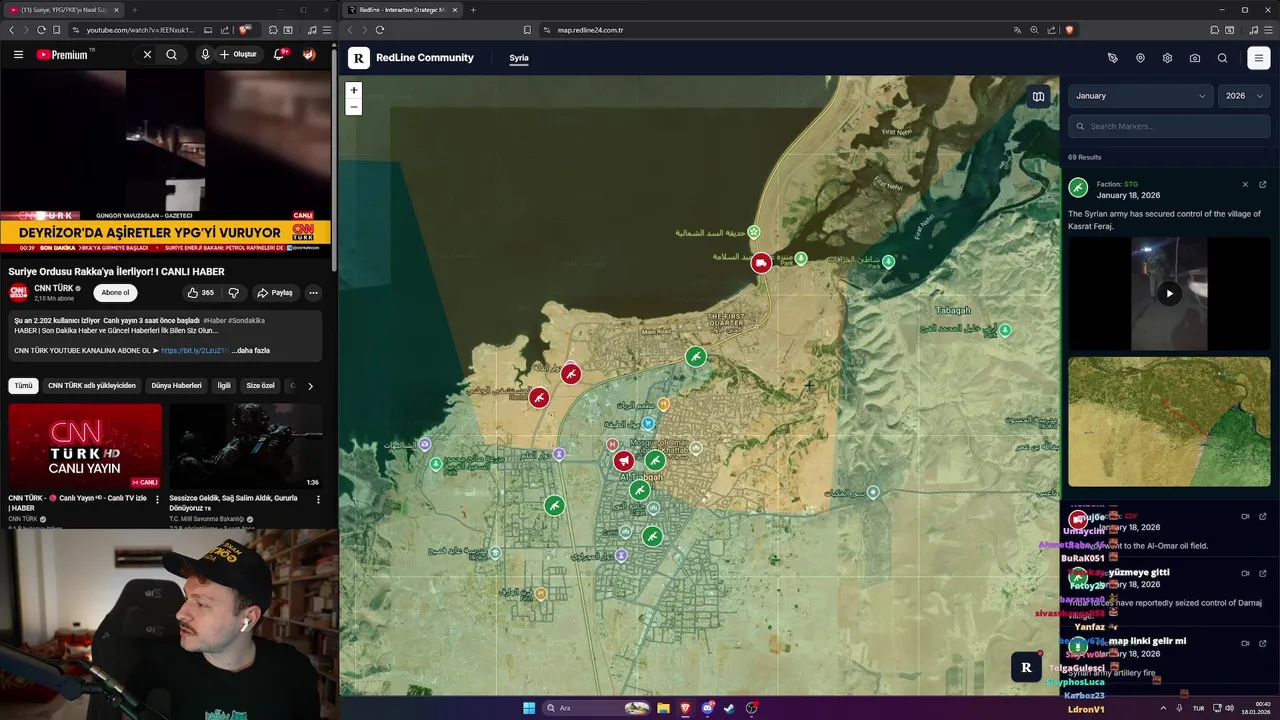
Task: Bookmark the page in YouTube browser window
Action: [57, 30]
